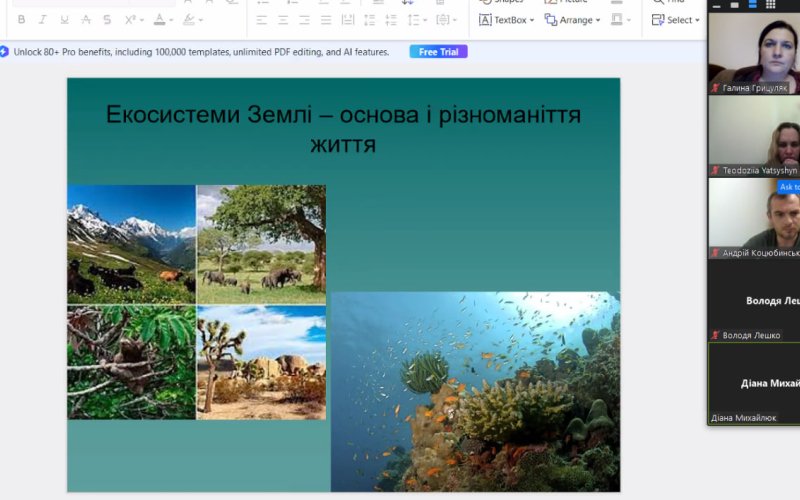Click the vertical text alignment icon
Screen dimensions: 800x500
pos(442,20)
